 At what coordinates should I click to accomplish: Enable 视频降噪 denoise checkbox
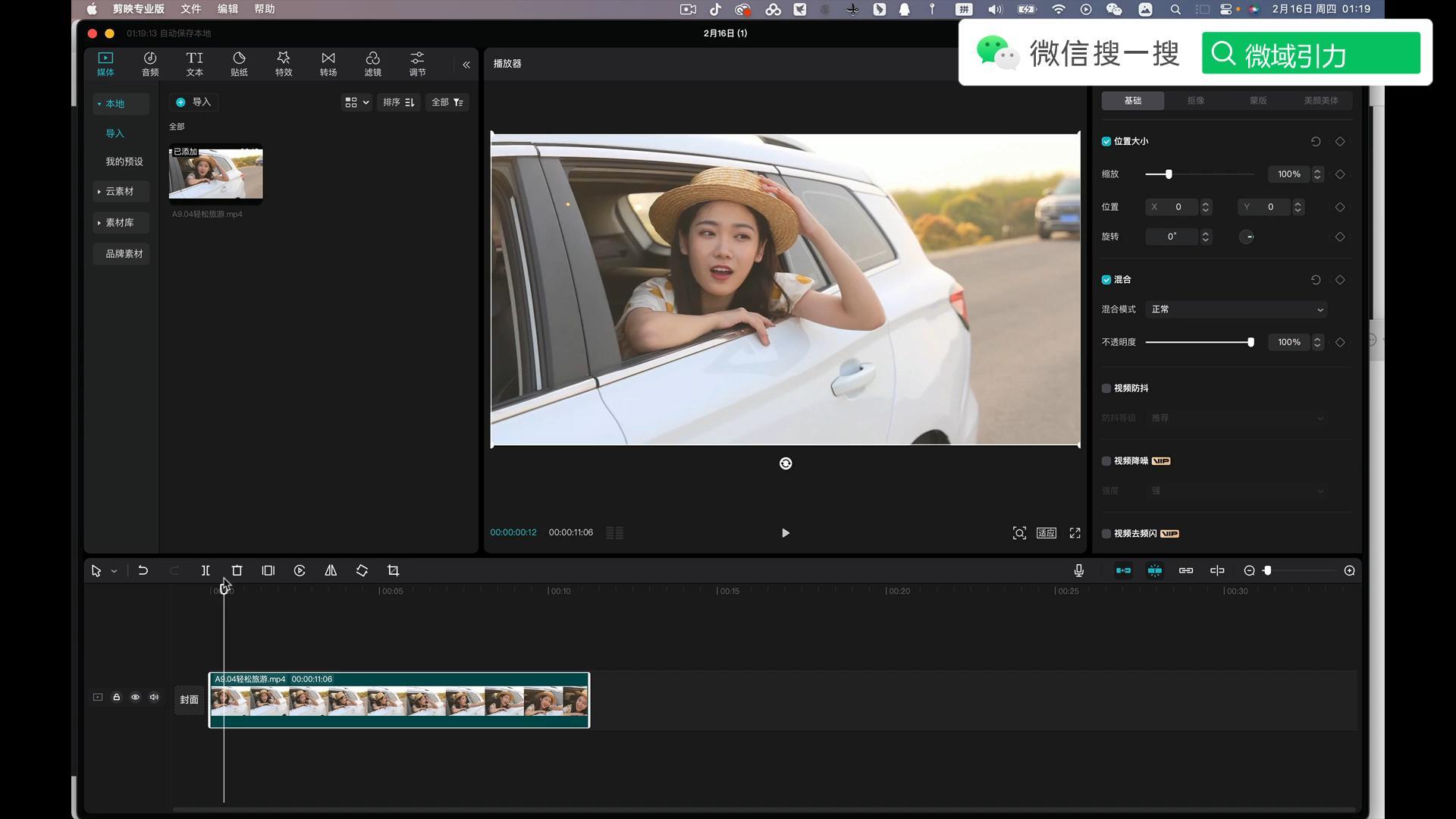[1106, 461]
